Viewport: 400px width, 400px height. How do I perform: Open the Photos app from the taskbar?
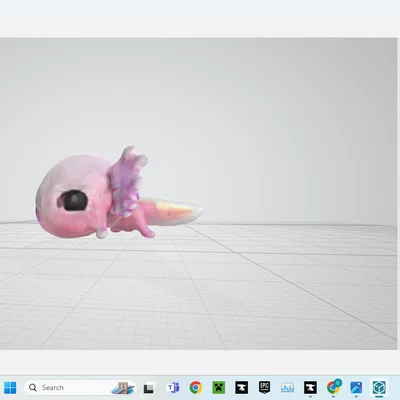tap(356, 388)
